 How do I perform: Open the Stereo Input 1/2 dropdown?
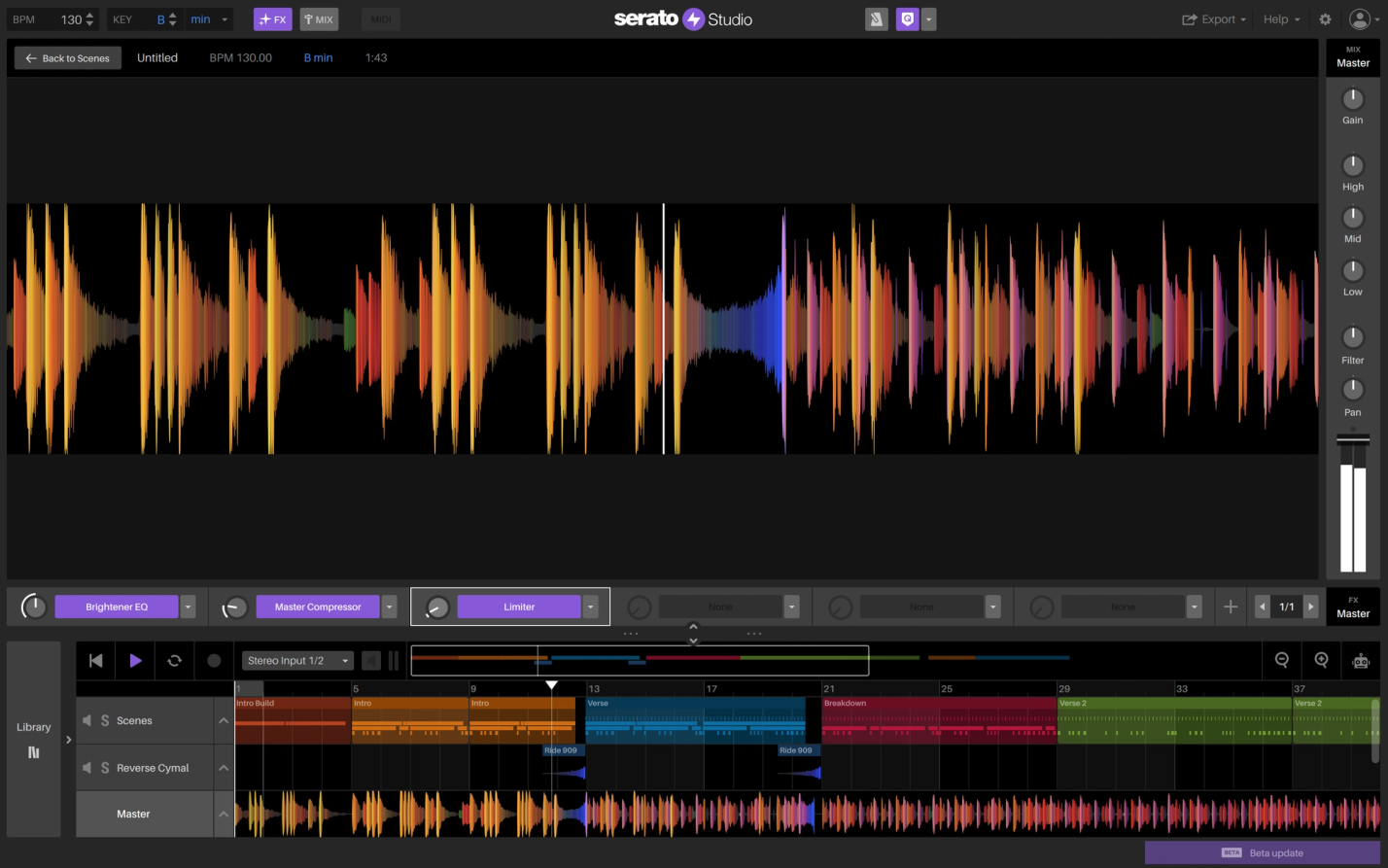tap(297, 660)
